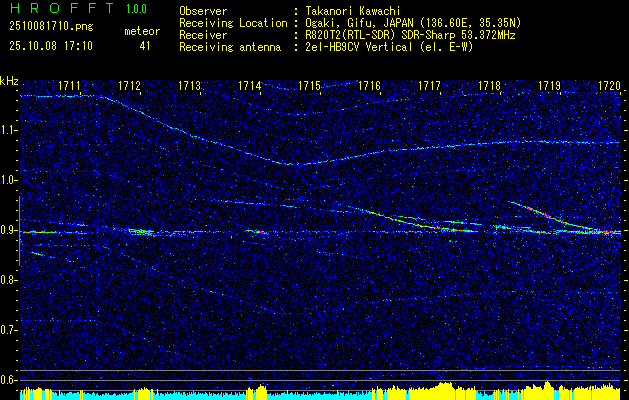Click location Ogaki, Gifu, JAPAN coordinates
629x400 pixels.
tap(412, 23)
